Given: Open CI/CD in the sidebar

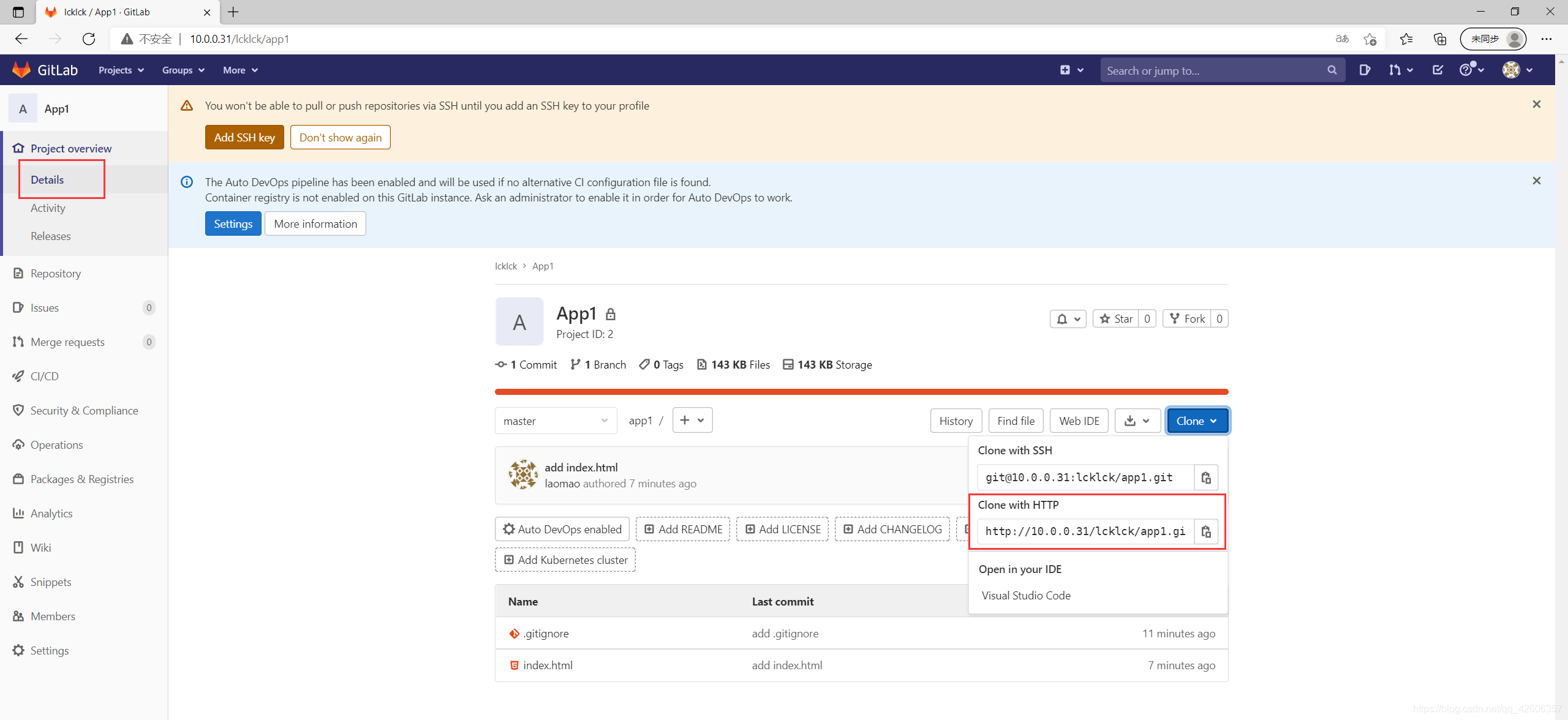Looking at the screenshot, I should pyautogui.click(x=45, y=377).
